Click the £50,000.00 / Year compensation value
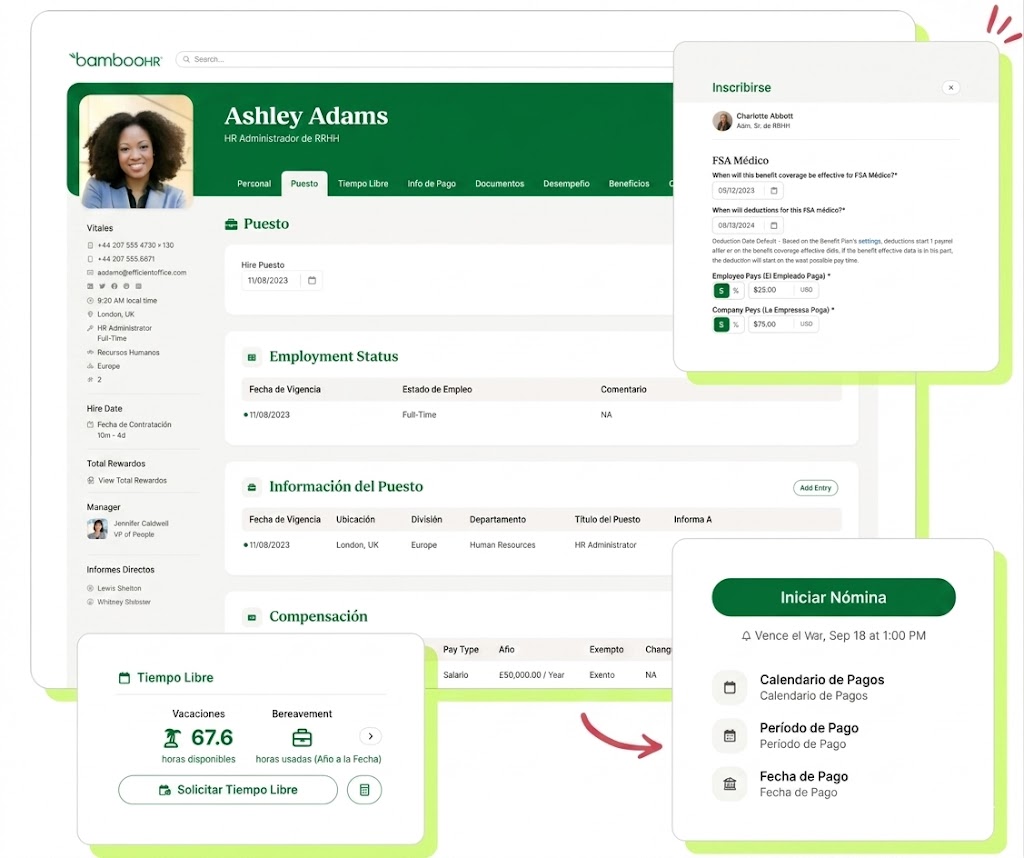Screen dimensions: 1024x858 tap(532, 675)
